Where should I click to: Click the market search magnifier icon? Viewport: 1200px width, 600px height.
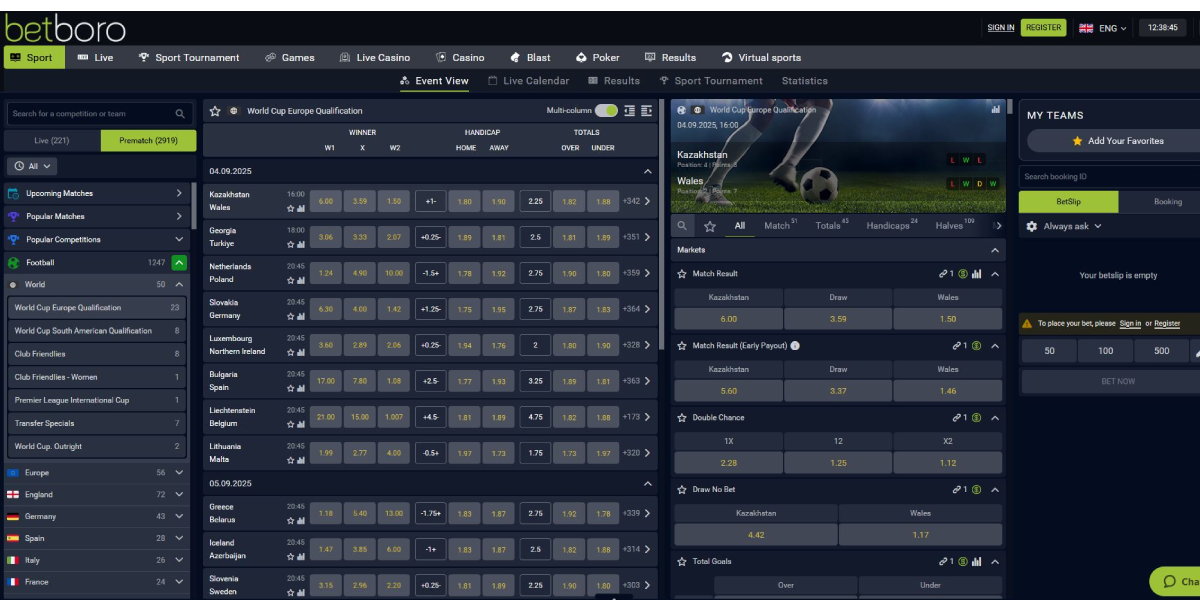tap(682, 226)
